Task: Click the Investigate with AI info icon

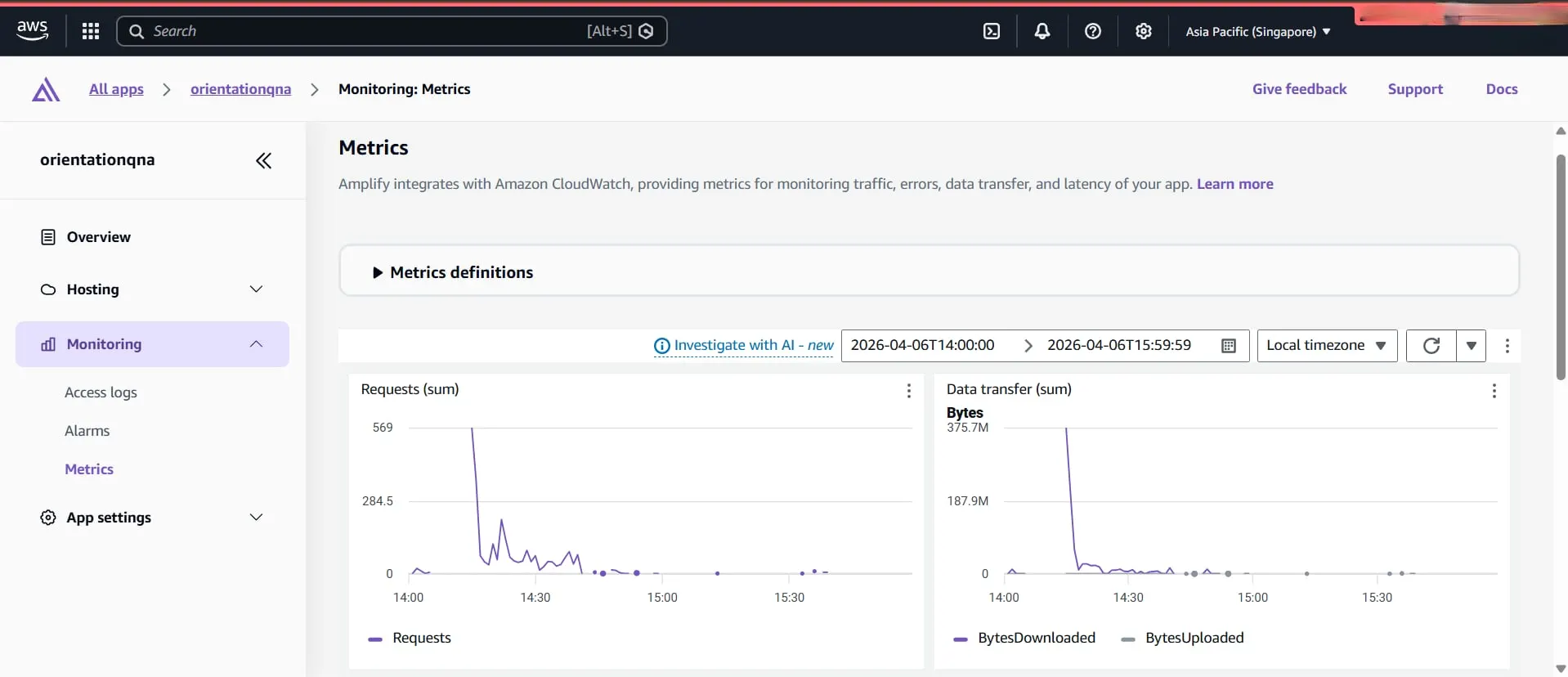Action: click(661, 346)
